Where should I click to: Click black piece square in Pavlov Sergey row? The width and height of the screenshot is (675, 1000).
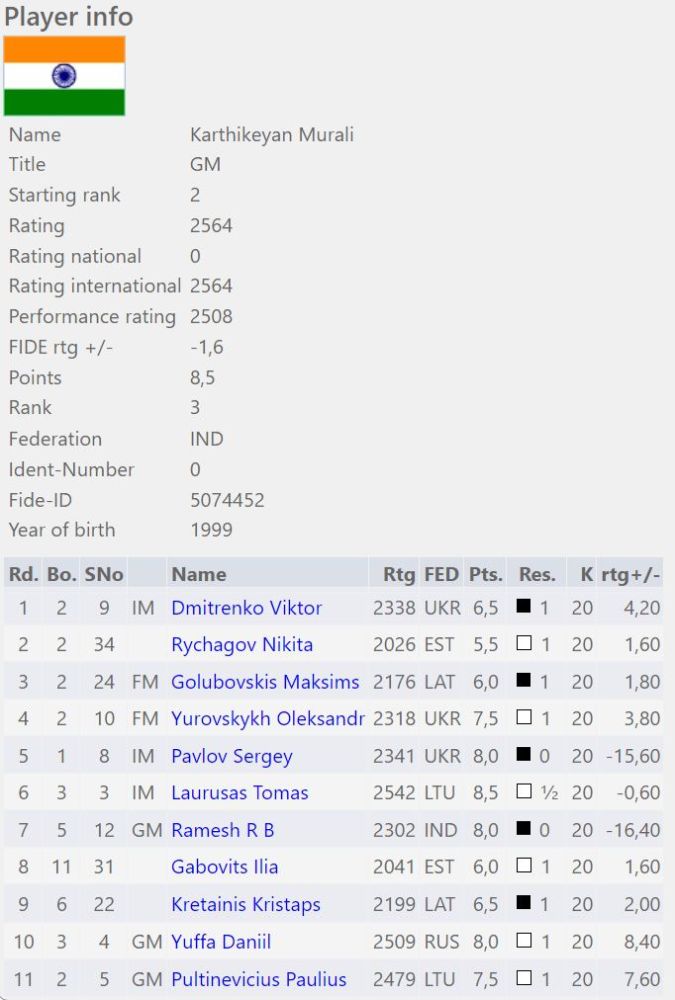pos(524,756)
